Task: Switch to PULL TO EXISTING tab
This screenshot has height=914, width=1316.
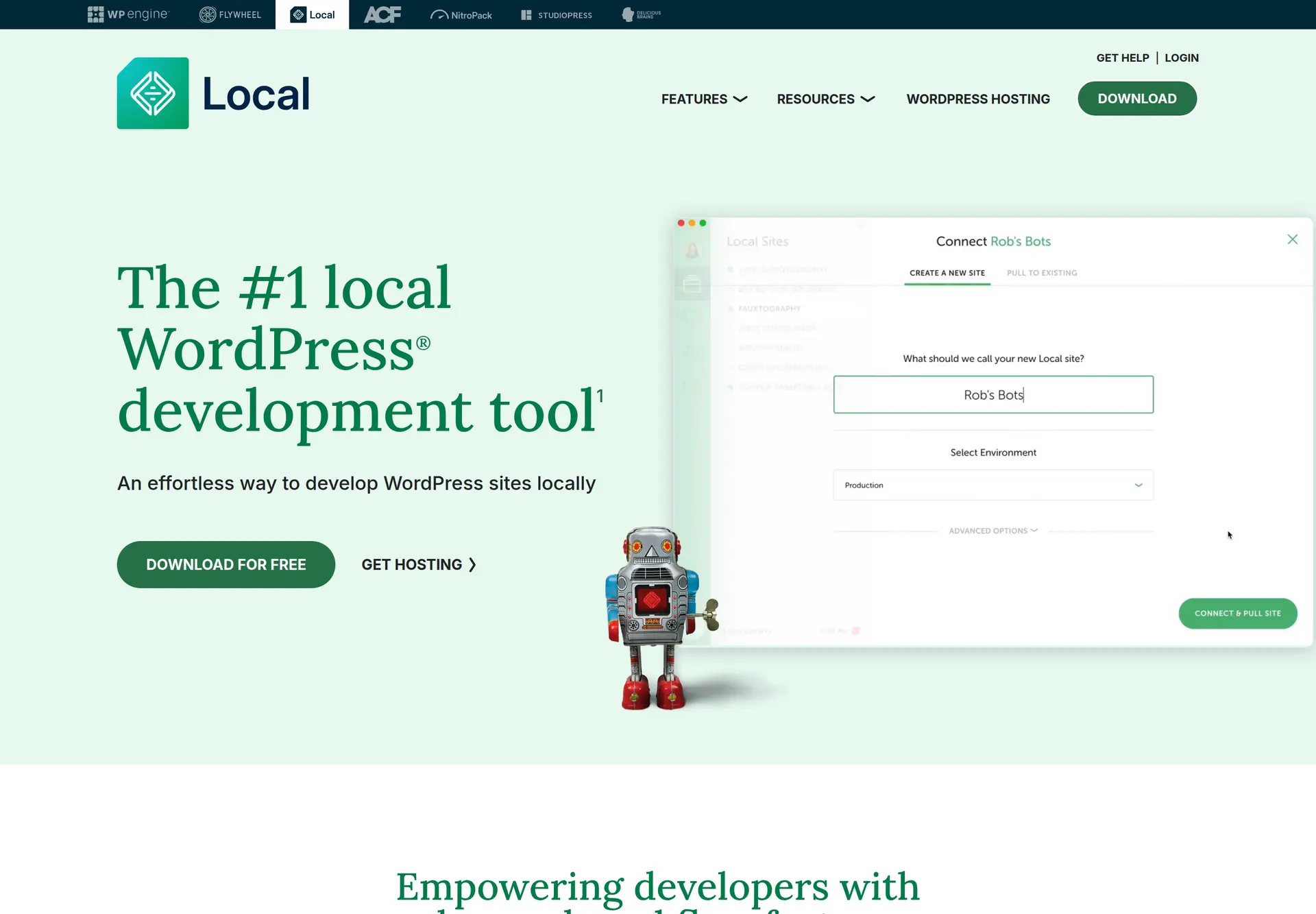Action: pos(1042,273)
